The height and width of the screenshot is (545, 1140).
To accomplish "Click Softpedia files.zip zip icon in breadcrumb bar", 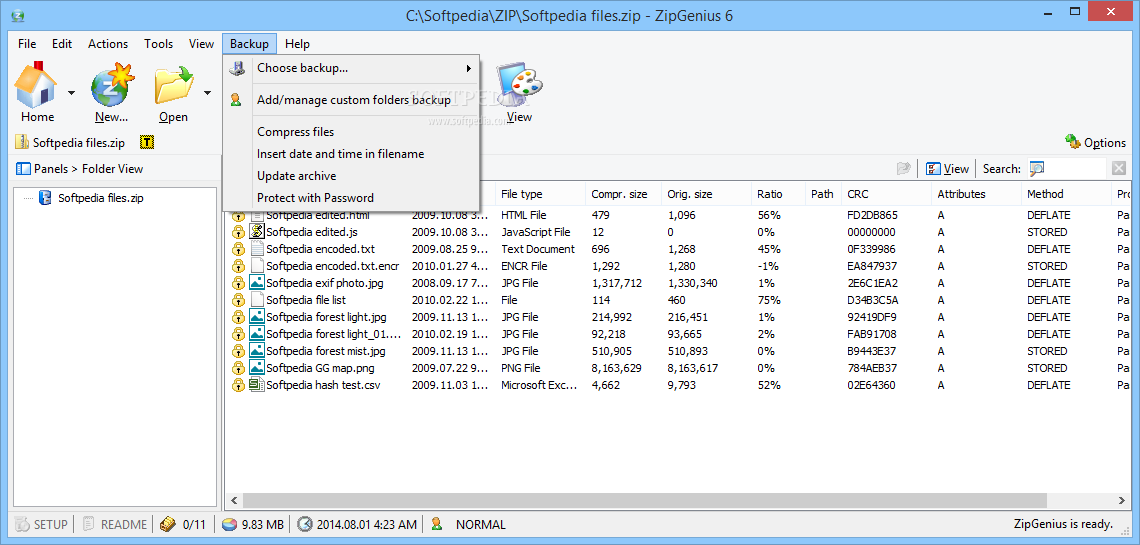I will [23, 142].
